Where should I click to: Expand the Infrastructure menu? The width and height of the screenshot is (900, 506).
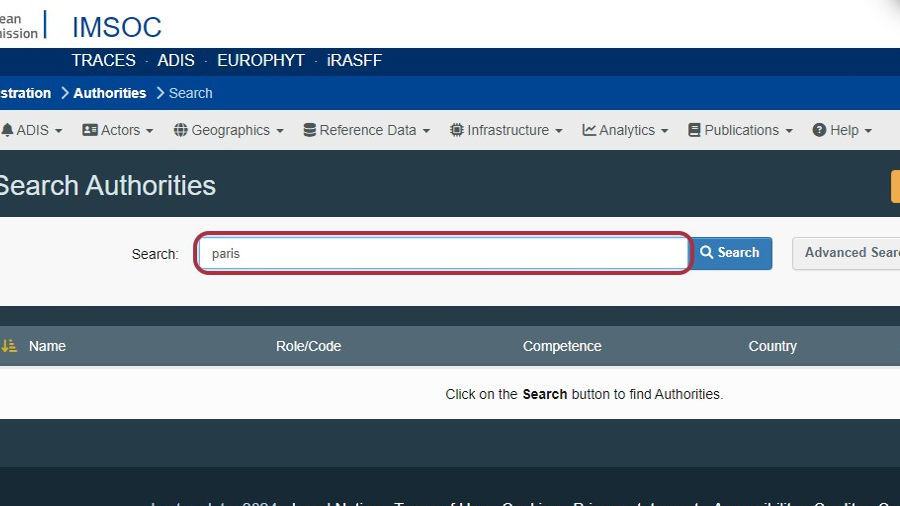[x=506, y=130]
